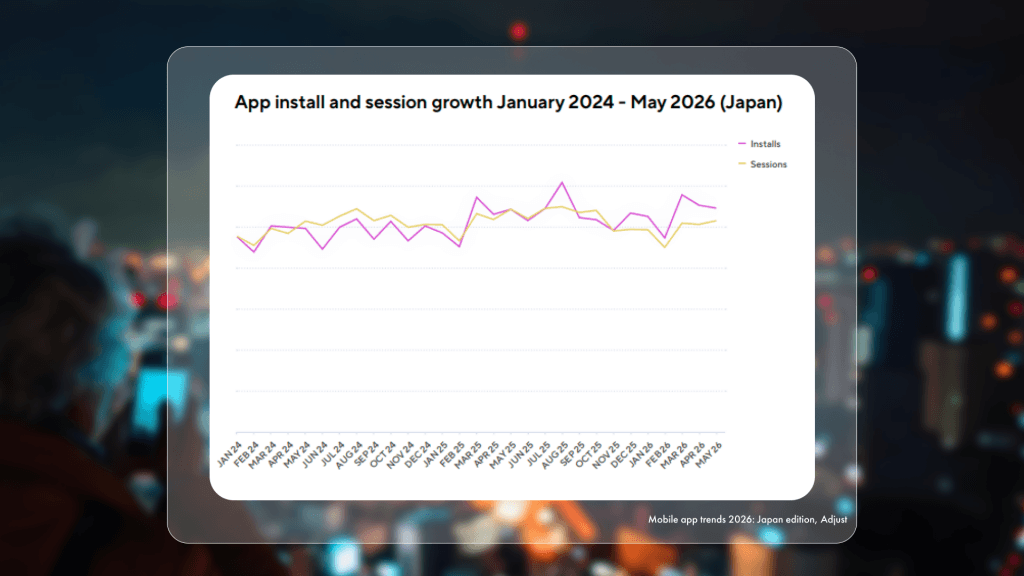Click the JAN 25 axis label

435,454
